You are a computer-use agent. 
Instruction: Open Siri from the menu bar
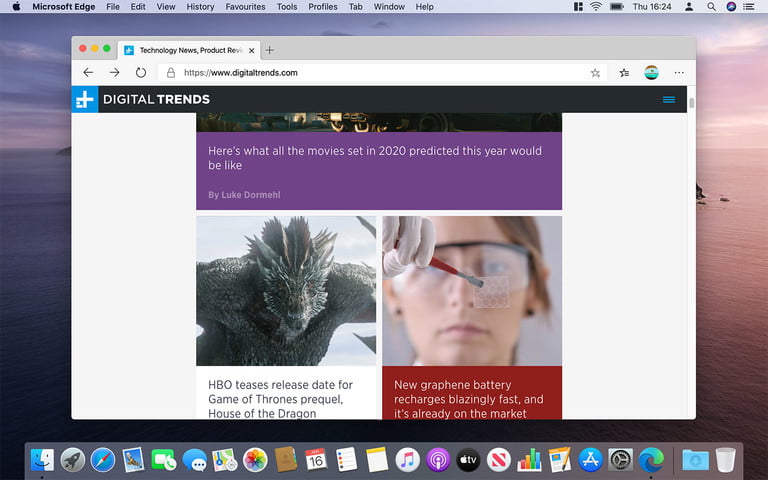click(x=731, y=6)
